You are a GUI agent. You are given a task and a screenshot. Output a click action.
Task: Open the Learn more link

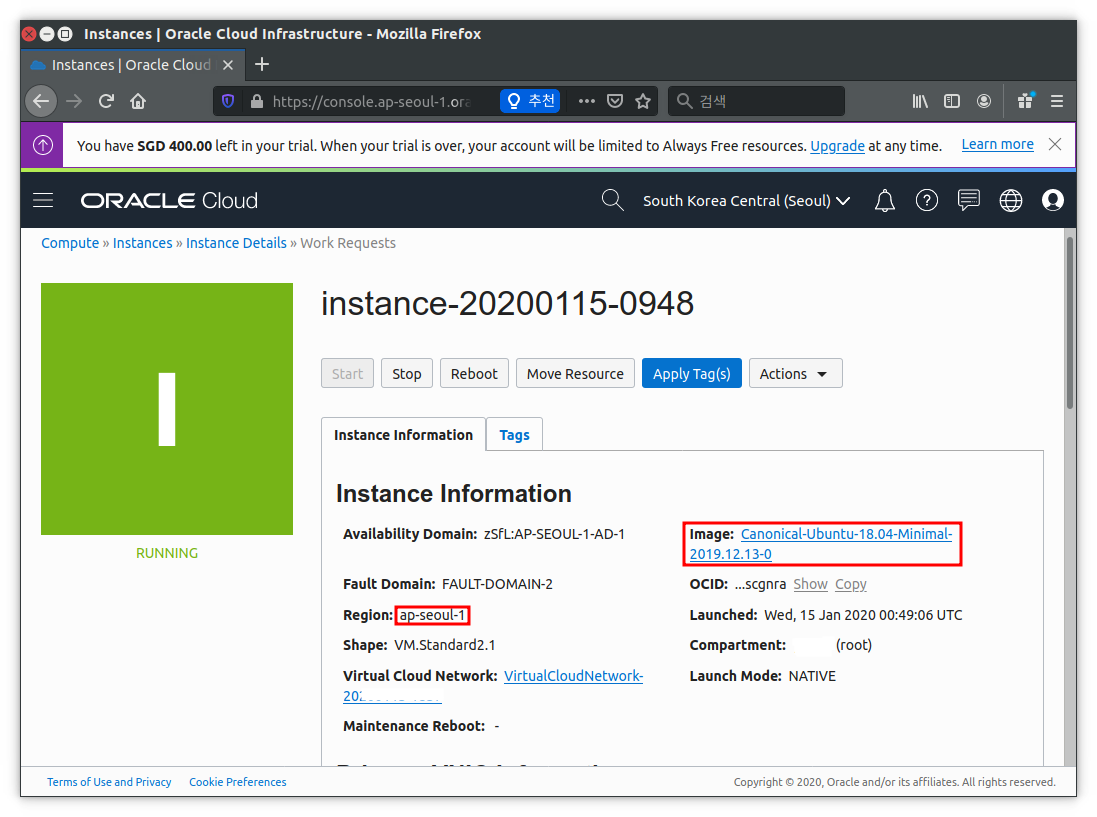(x=997, y=144)
